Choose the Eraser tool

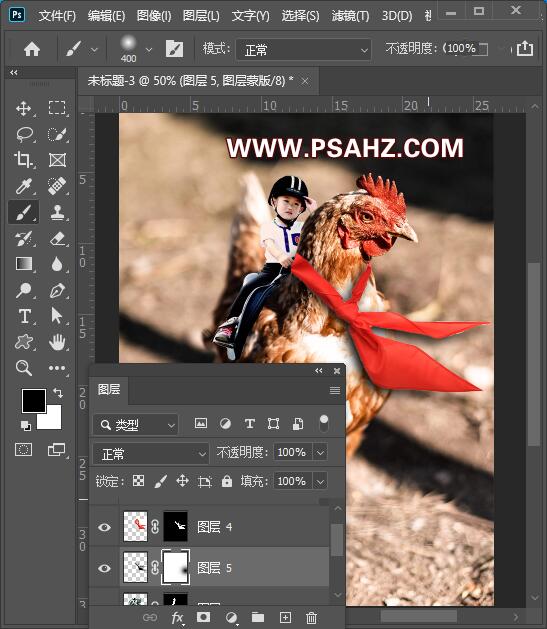point(57,238)
